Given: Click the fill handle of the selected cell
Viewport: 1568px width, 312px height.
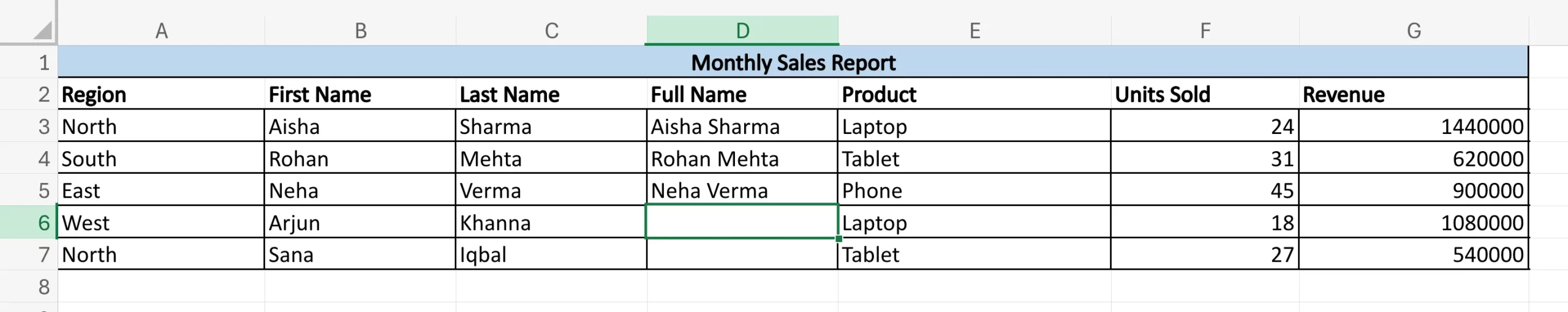Looking at the screenshot, I should [x=838, y=239].
